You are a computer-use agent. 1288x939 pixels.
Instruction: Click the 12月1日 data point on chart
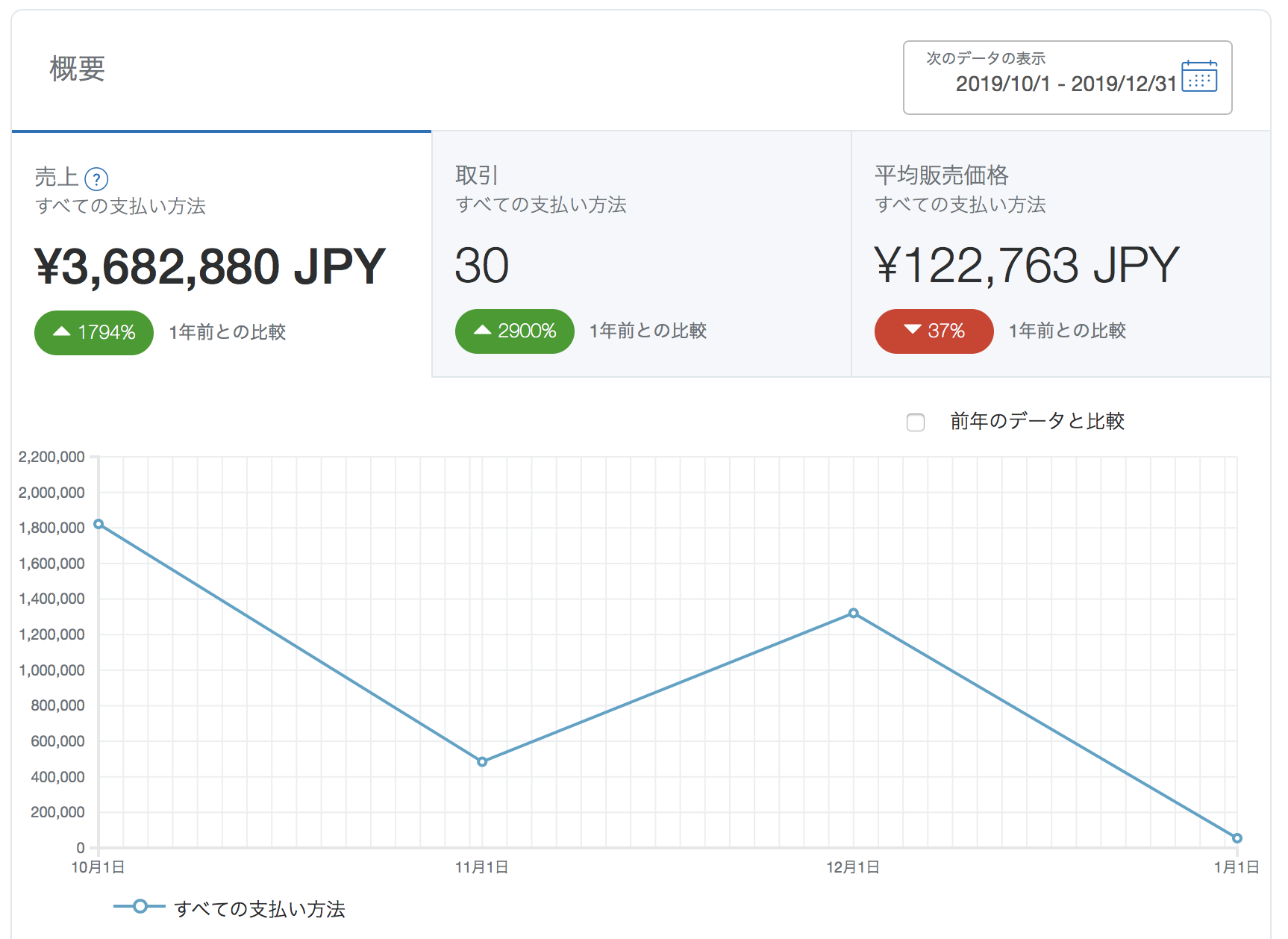(x=854, y=614)
